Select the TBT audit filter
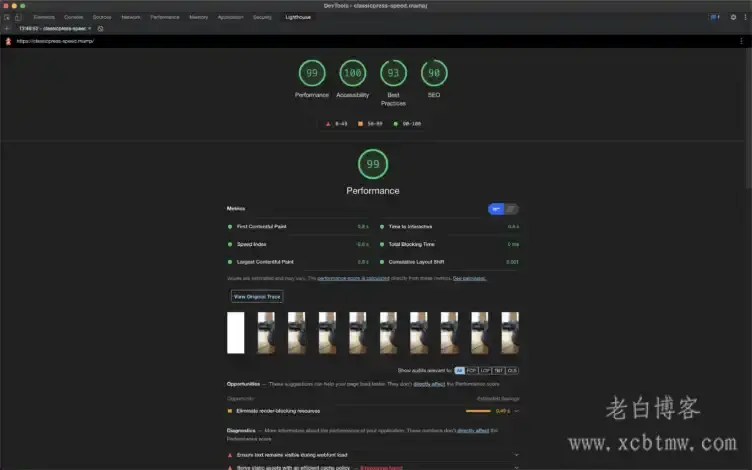The image size is (752, 470). click(499, 370)
